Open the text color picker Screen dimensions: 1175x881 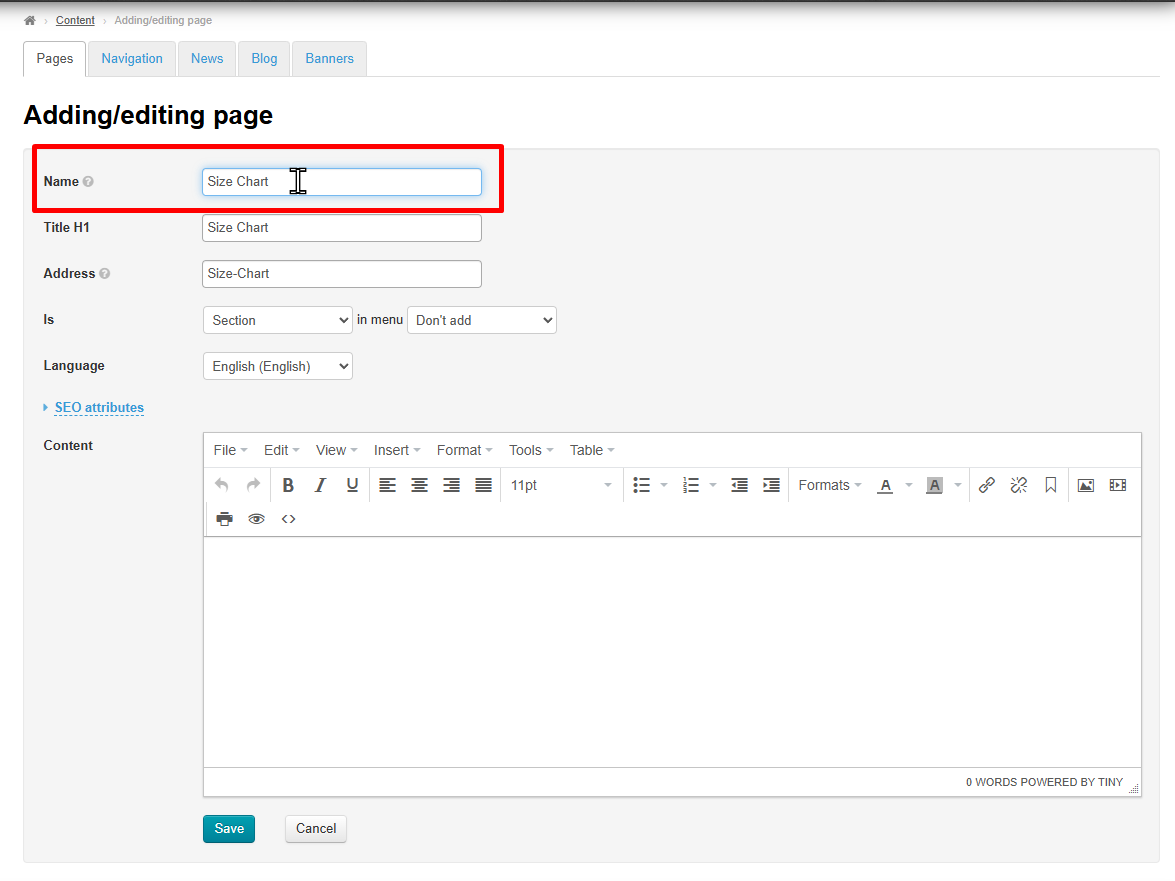point(885,485)
